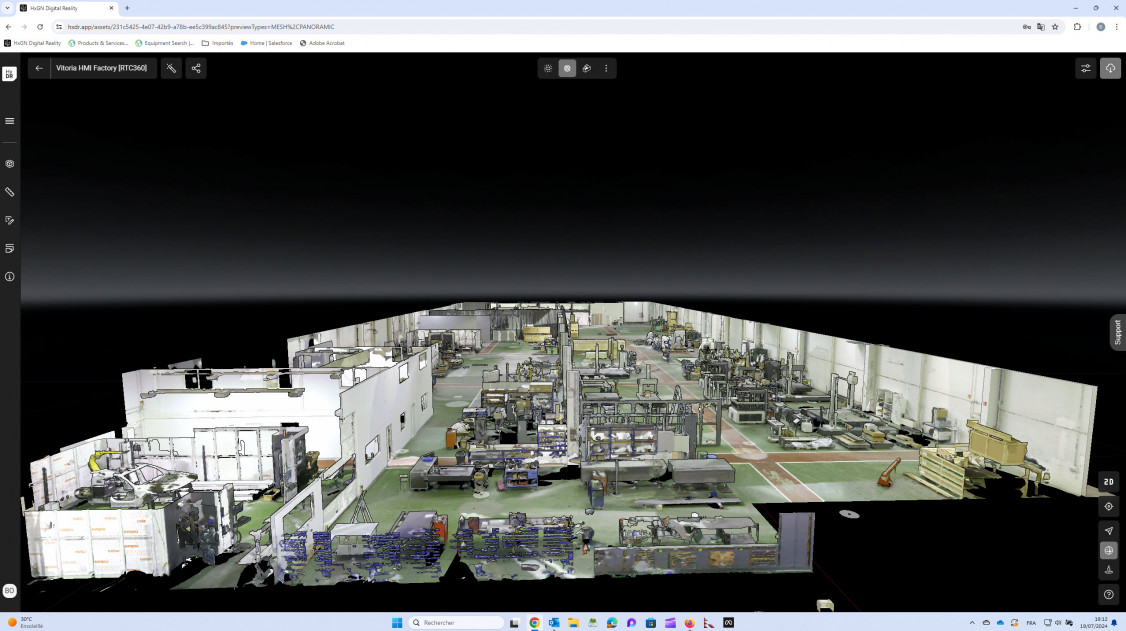Image resolution: width=1126 pixels, height=631 pixels.
Task: Expand the Support side tab
Action: pos(1117,332)
